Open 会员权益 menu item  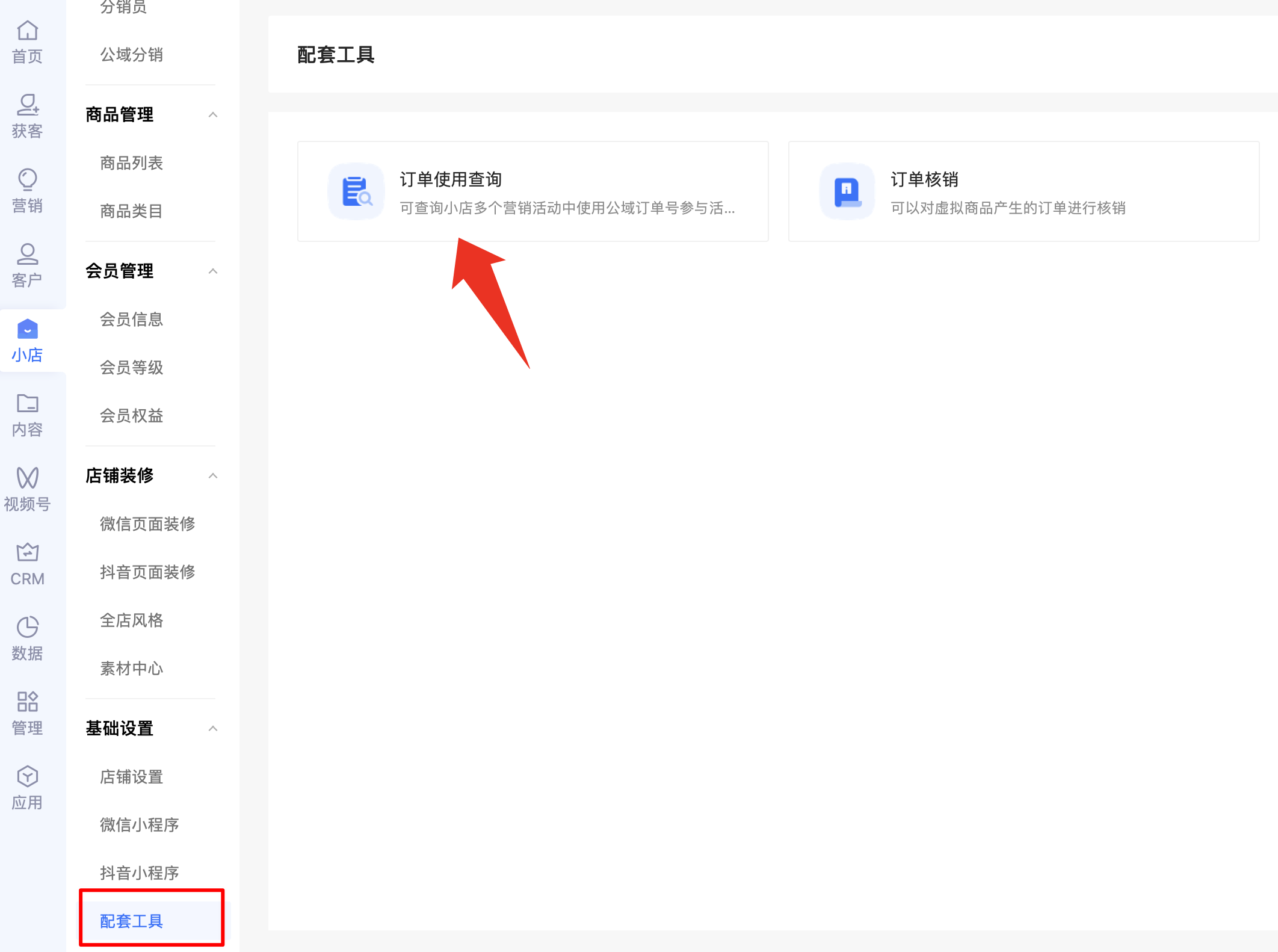click(x=131, y=416)
